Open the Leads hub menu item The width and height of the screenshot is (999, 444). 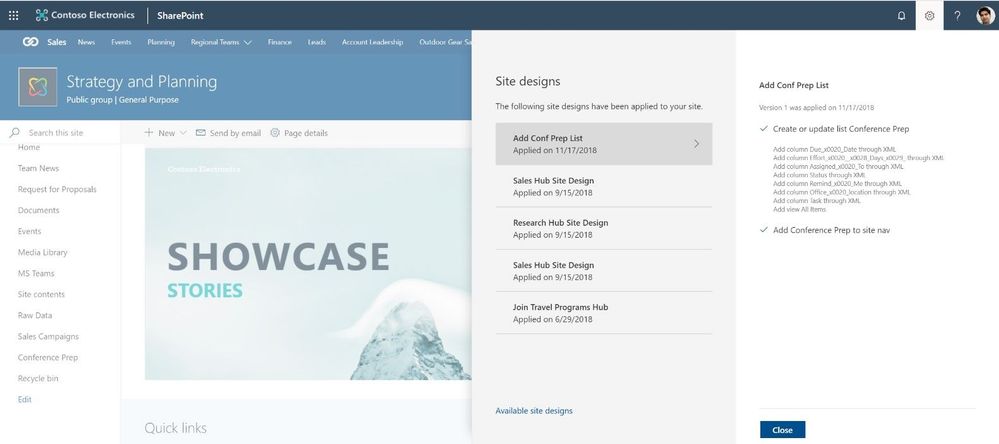(317, 42)
